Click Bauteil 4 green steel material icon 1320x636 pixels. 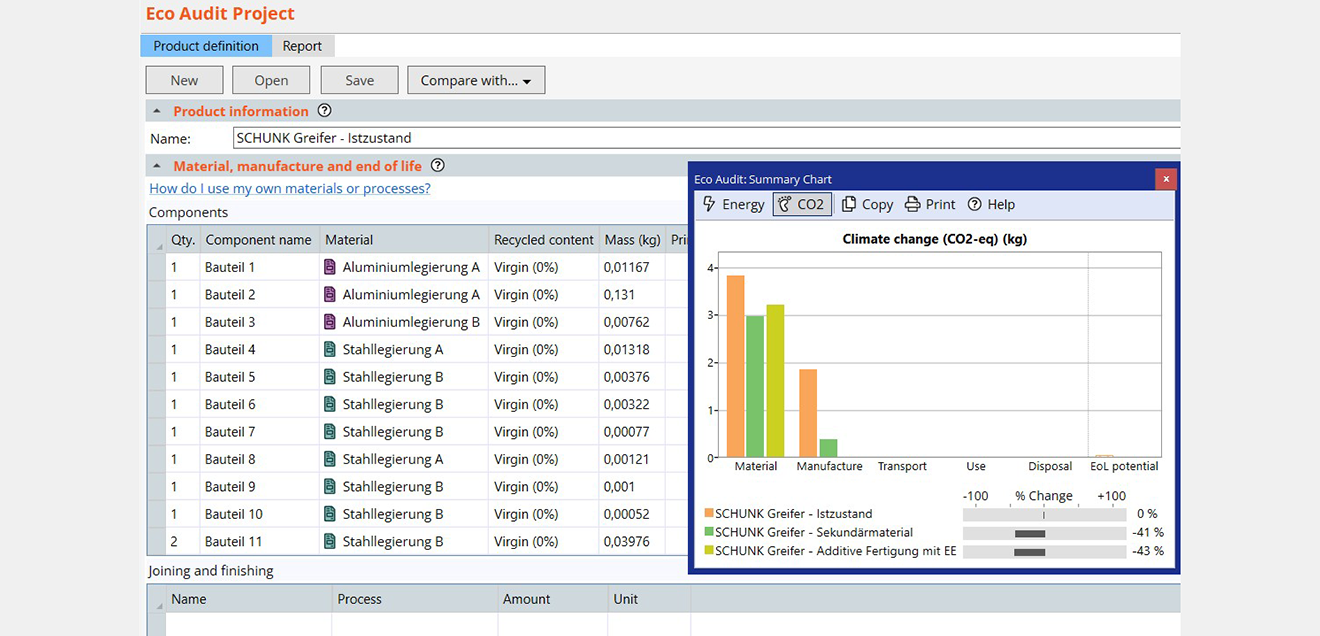pos(330,349)
